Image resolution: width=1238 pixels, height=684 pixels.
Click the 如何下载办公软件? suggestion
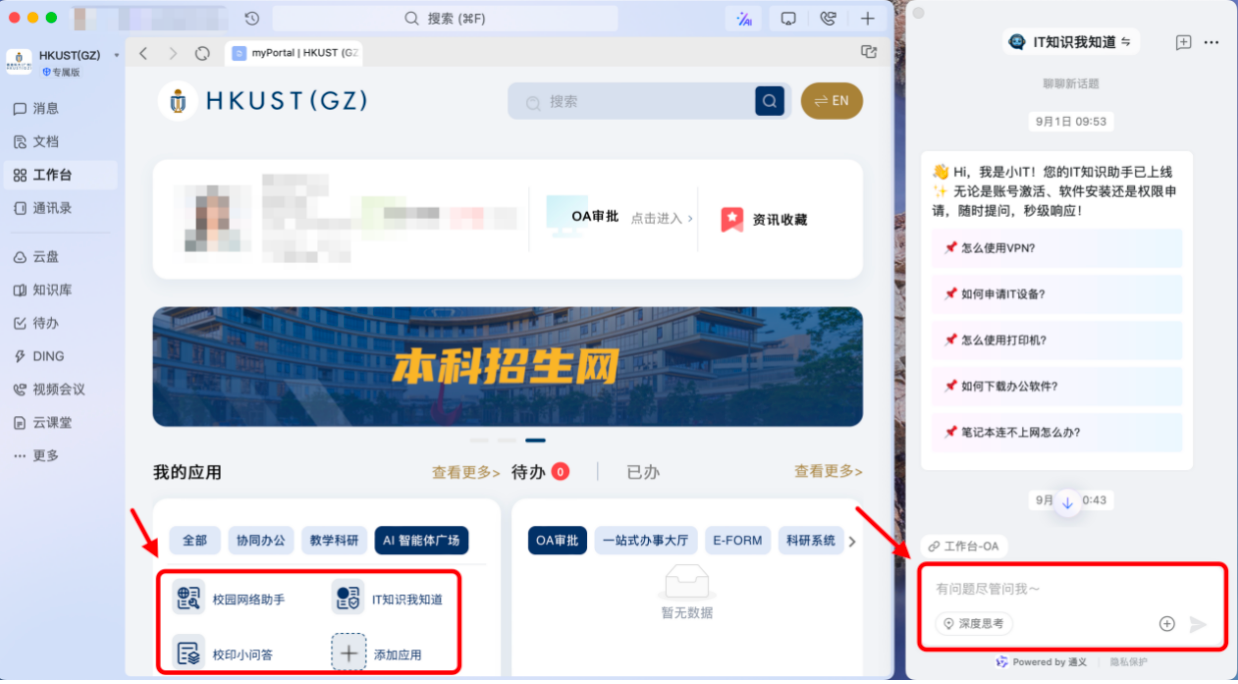[1056, 386]
